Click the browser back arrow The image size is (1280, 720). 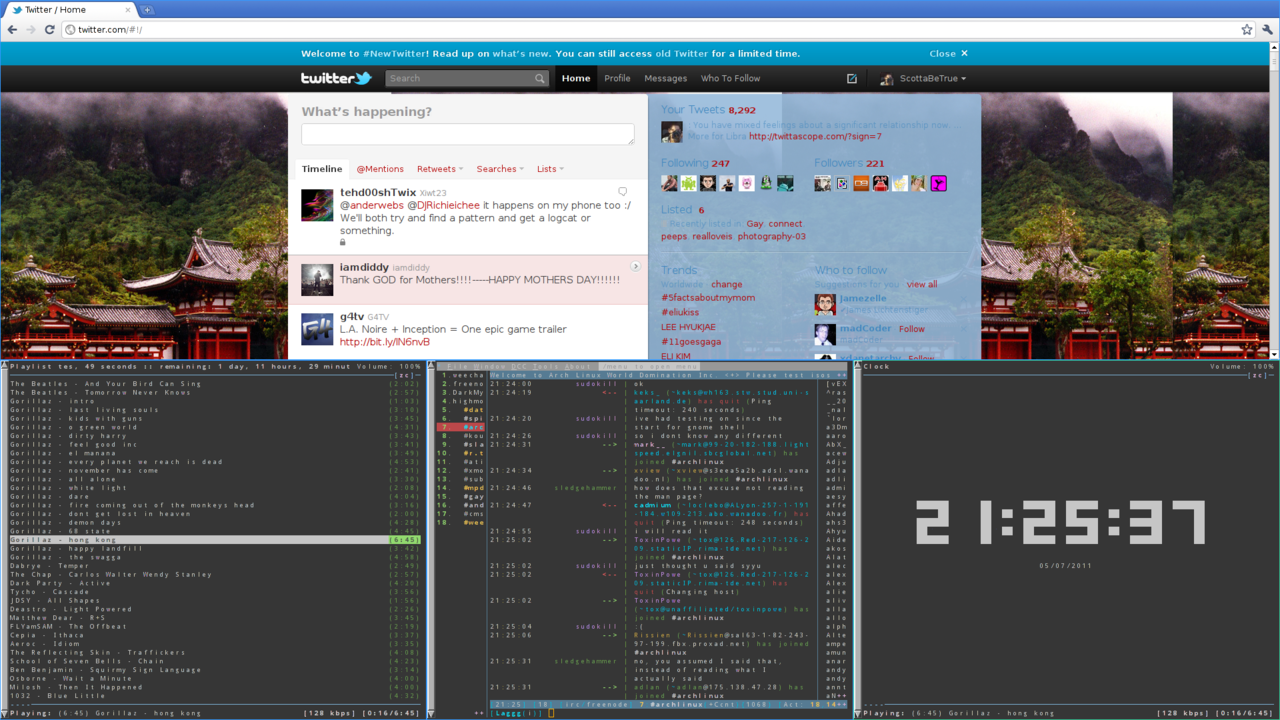click(x=11, y=30)
